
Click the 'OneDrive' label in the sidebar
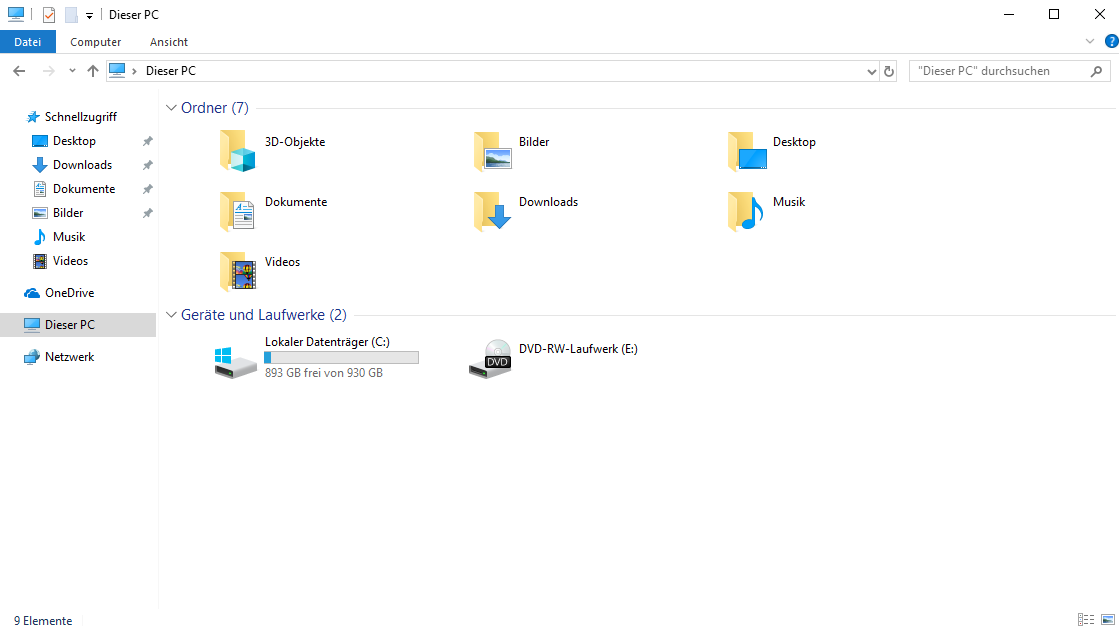pos(69,293)
